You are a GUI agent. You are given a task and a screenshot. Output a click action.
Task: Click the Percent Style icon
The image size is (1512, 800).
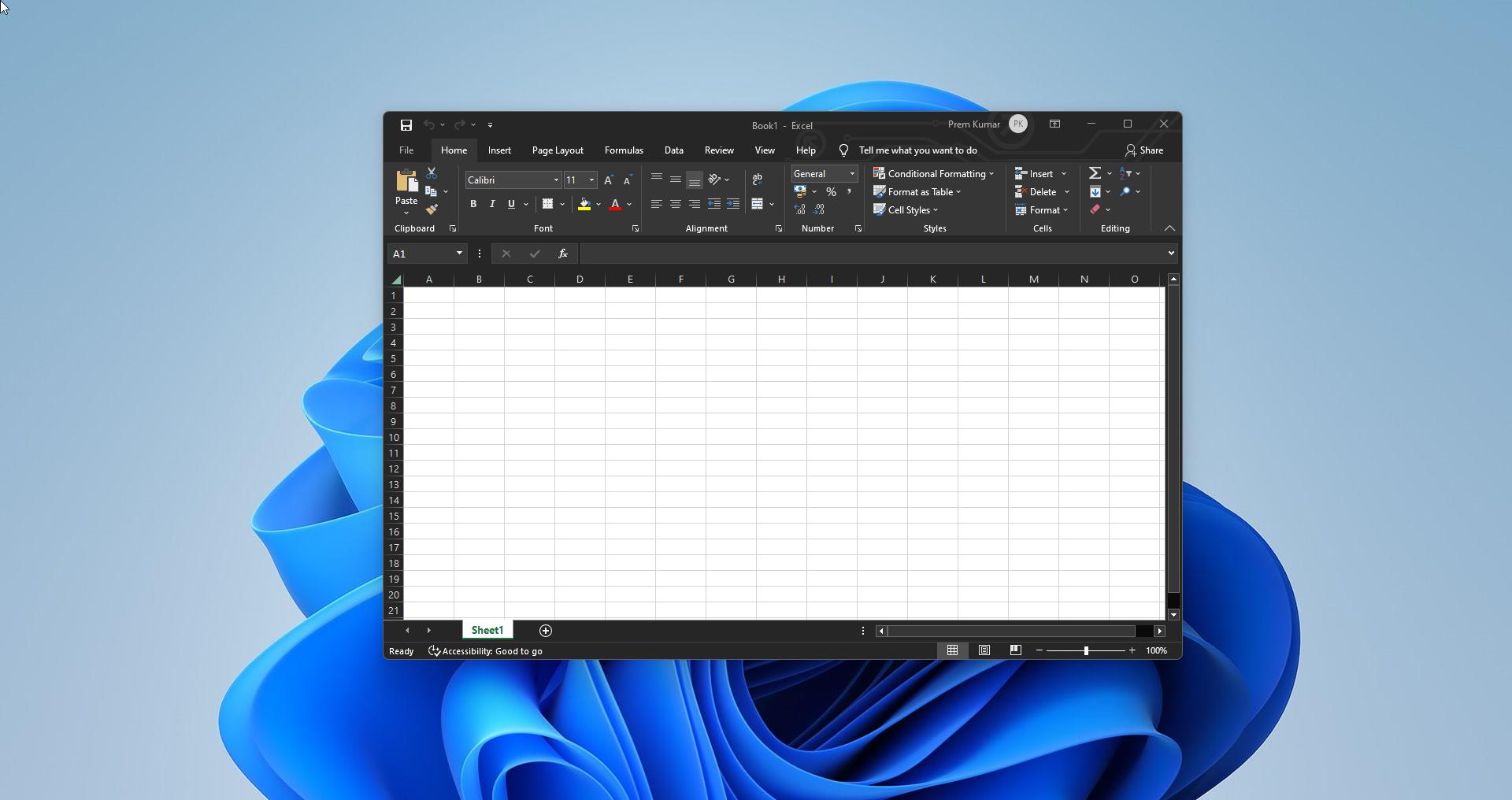(832, 191)
